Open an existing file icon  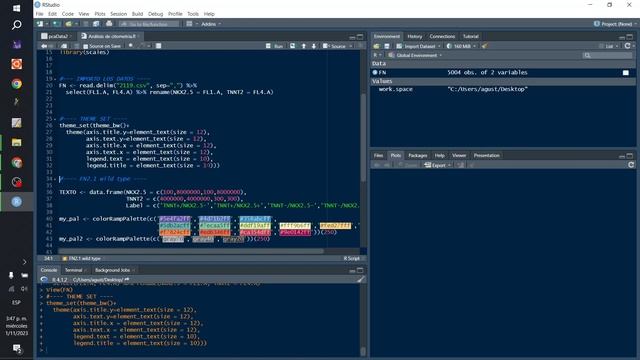pos(69,24)
